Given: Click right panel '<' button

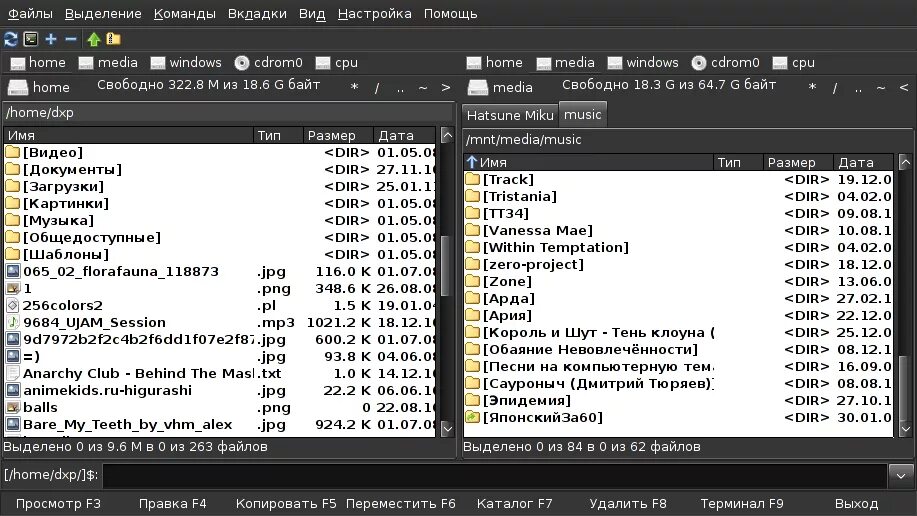Looking at the screenshot, I should pyautogui.click(x=904, y=88).
